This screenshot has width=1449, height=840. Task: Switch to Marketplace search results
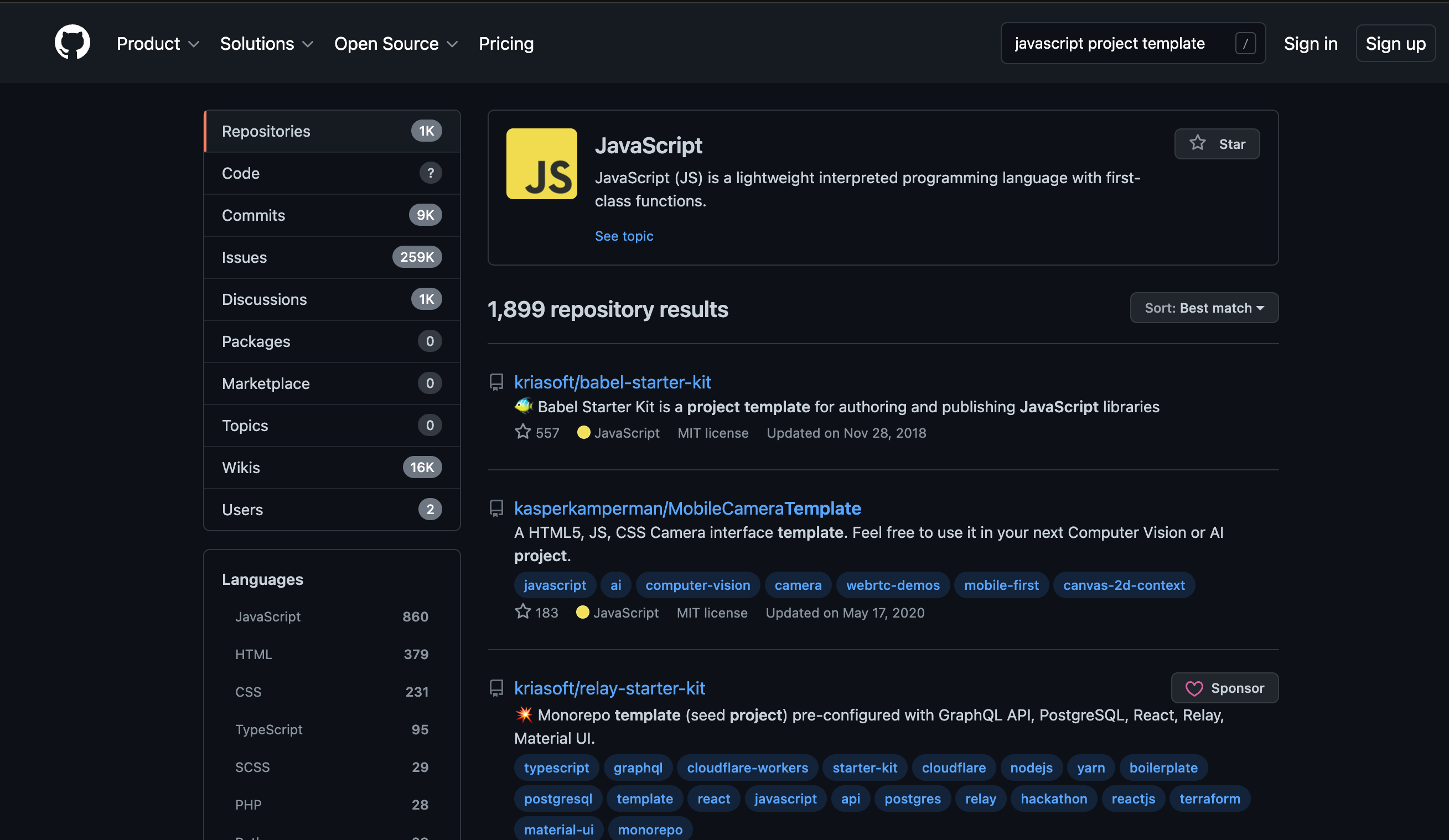[332, 383]
